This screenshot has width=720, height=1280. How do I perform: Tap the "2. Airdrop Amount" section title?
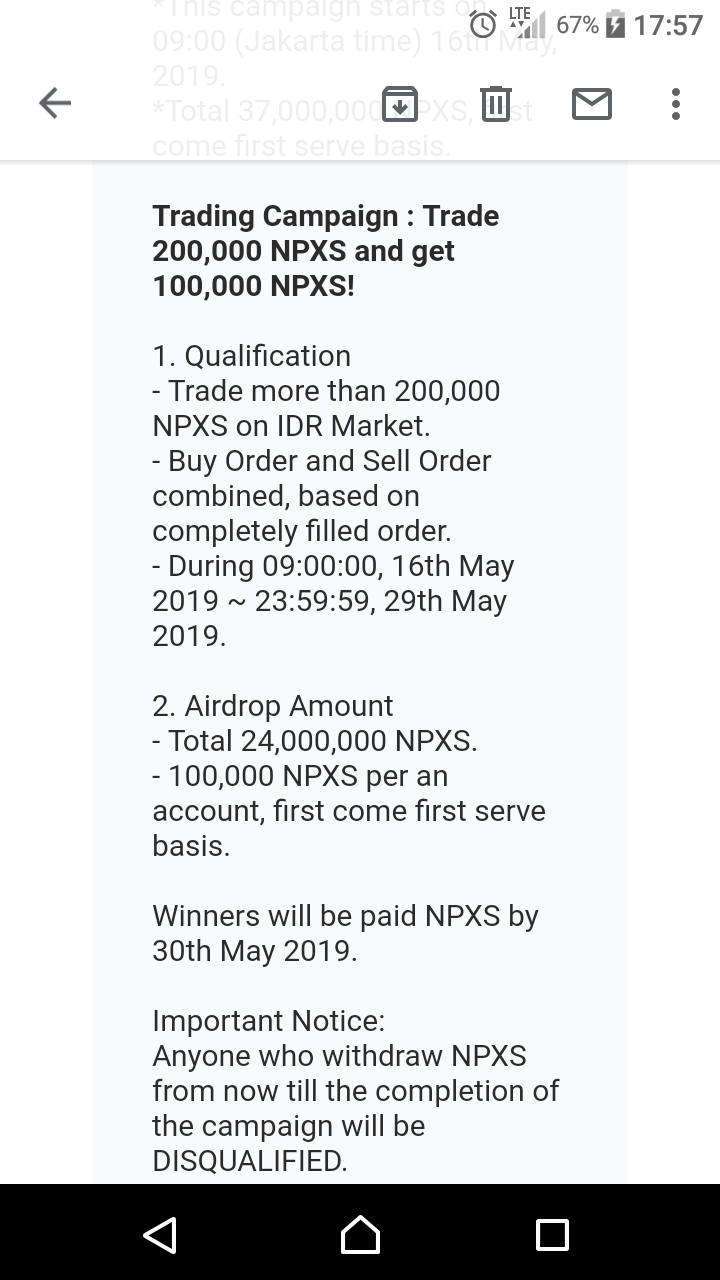(273, 706)
